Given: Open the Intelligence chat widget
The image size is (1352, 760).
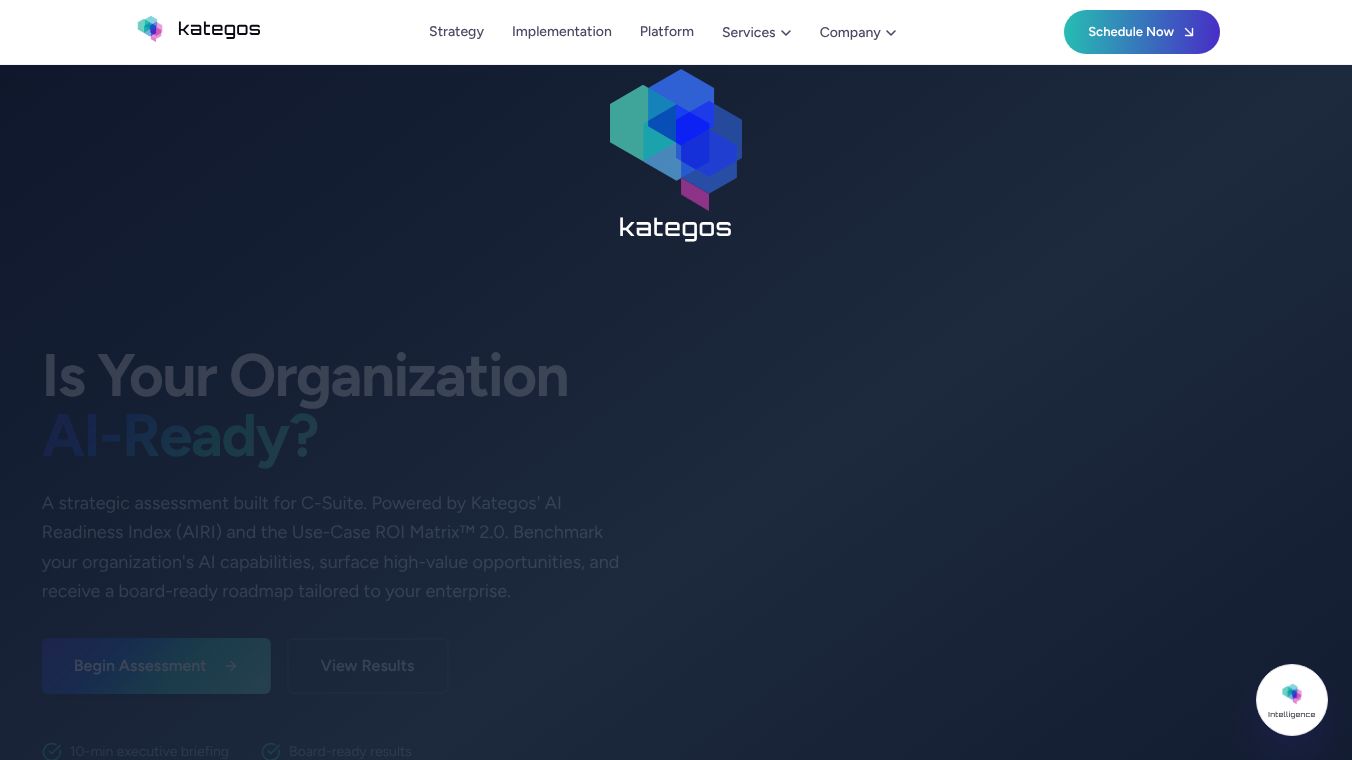Looking at the screenshot, I should click(x=1291, y=700).
